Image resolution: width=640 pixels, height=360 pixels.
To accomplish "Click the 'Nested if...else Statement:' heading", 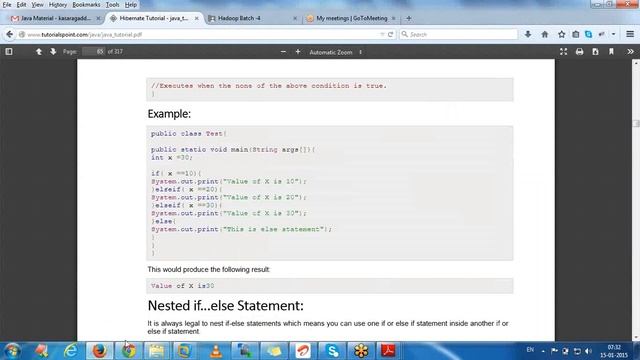I will click(x=226, y=306).
